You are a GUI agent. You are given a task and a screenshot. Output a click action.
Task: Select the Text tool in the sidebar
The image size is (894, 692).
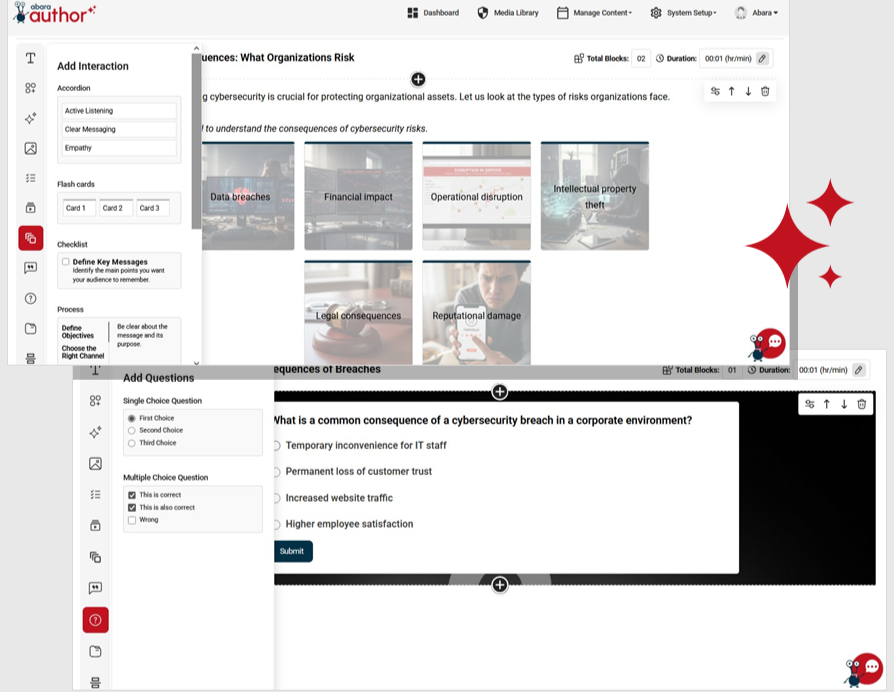31,58
